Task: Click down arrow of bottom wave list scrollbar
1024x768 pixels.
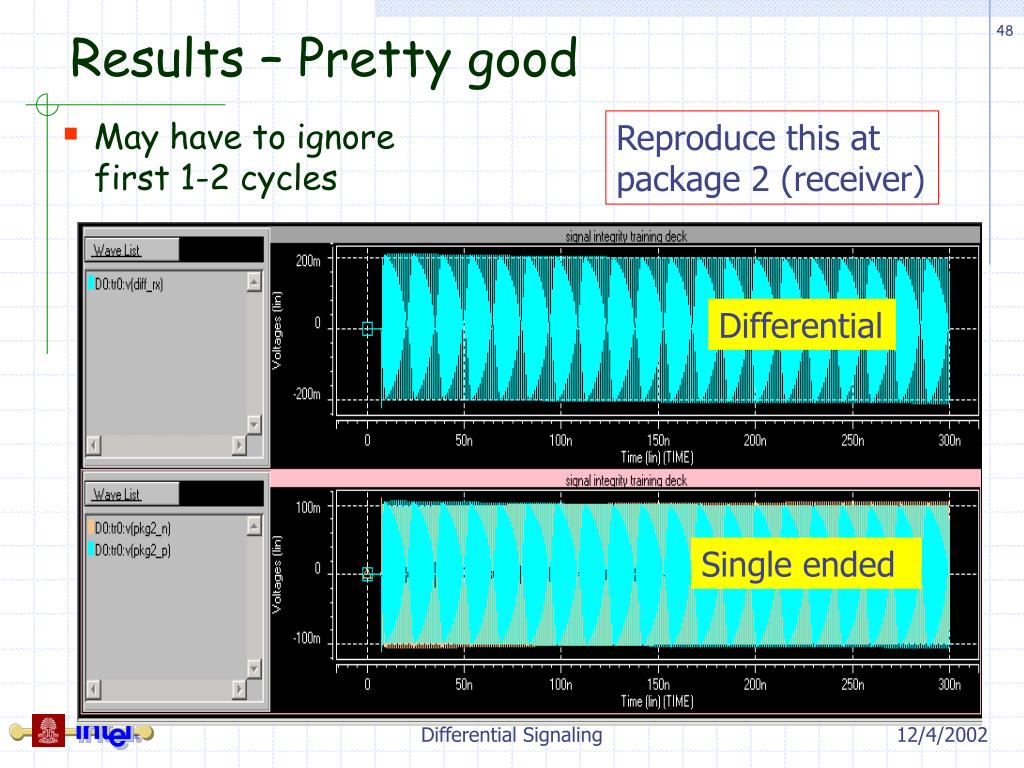Action: 254,668
